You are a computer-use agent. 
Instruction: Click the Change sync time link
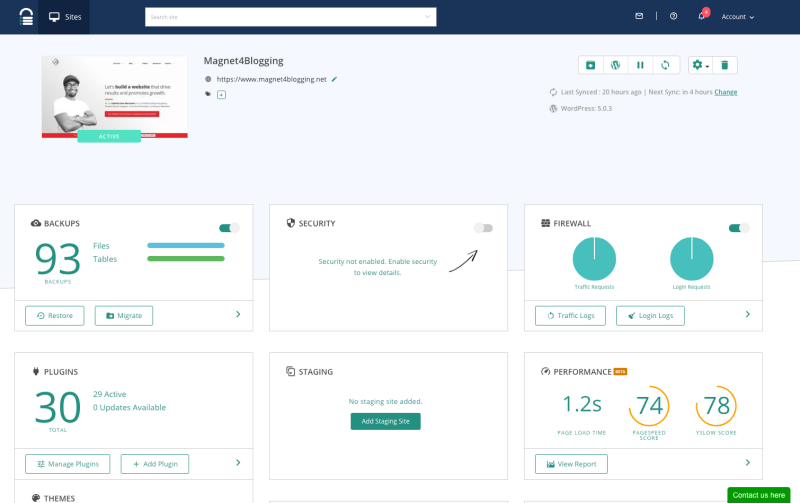[x=726, y=92]
